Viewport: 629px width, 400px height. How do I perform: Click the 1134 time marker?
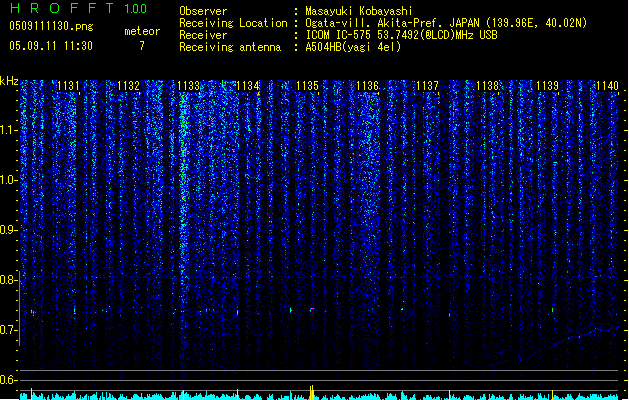(248, 86)
